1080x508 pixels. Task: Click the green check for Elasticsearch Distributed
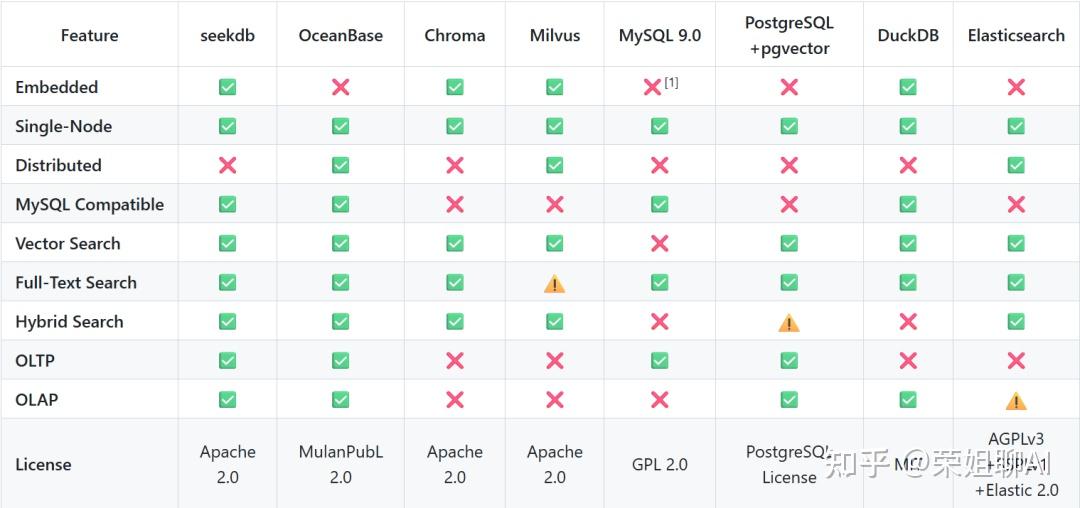point(1016,165)
